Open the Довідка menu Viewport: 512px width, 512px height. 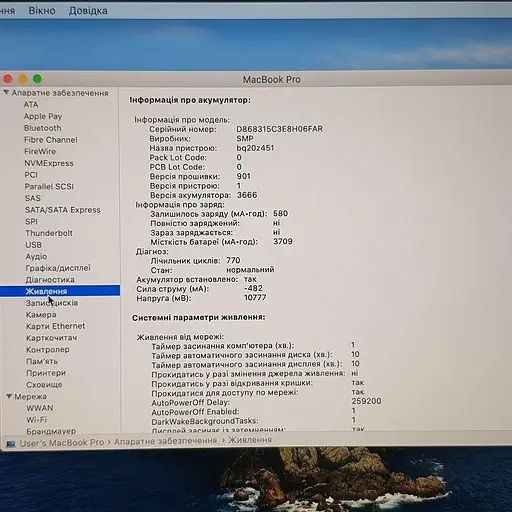(88, 11)
